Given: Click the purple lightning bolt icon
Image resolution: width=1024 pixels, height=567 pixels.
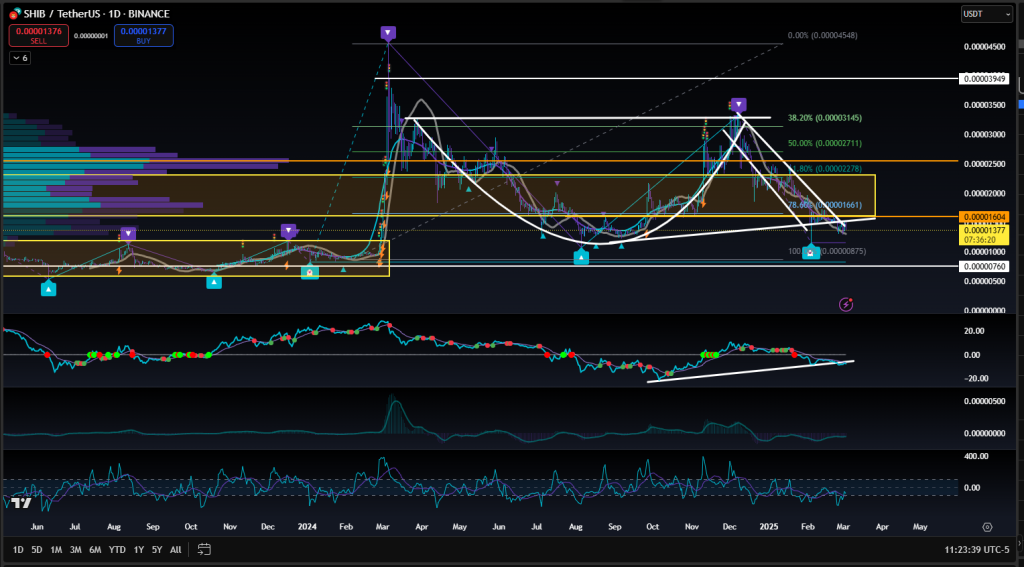Looking at the screenshot, I should click(x=846, y=304).
